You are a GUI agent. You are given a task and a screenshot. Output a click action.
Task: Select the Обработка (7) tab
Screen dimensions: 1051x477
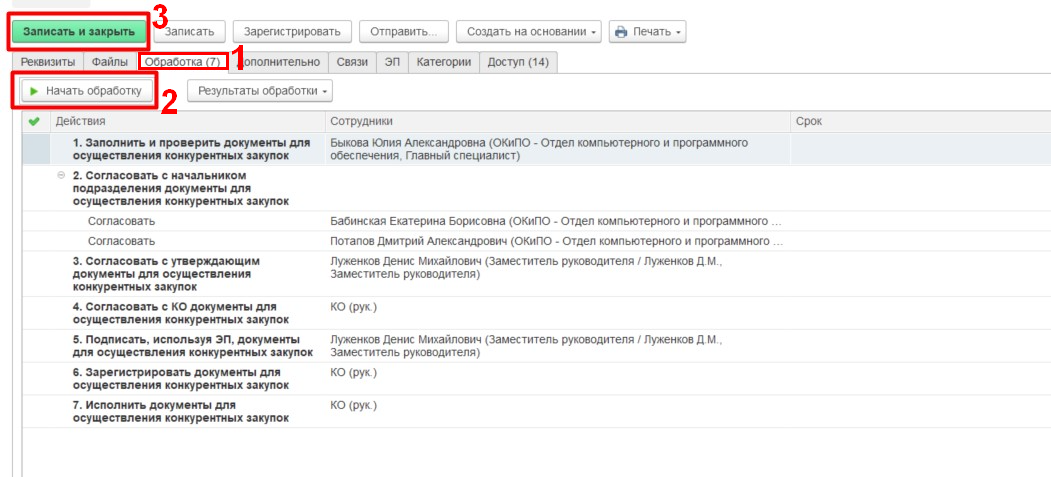pyautogui.click(x=182, y=62)
